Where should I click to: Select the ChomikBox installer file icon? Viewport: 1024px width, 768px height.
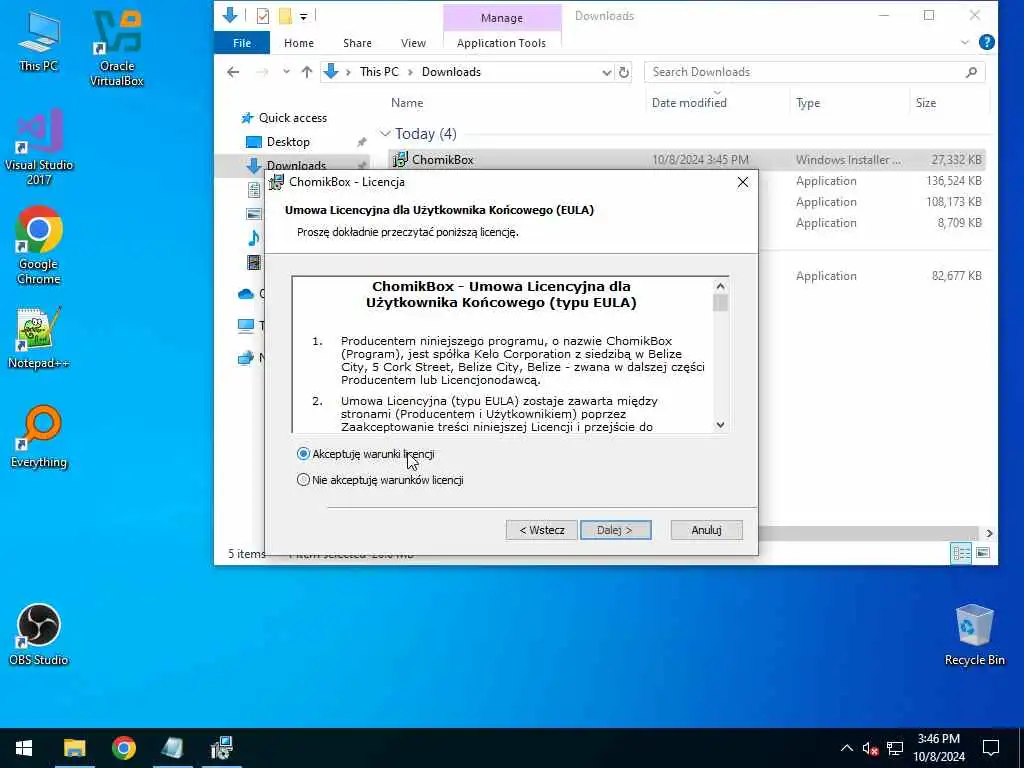(400, 159)
